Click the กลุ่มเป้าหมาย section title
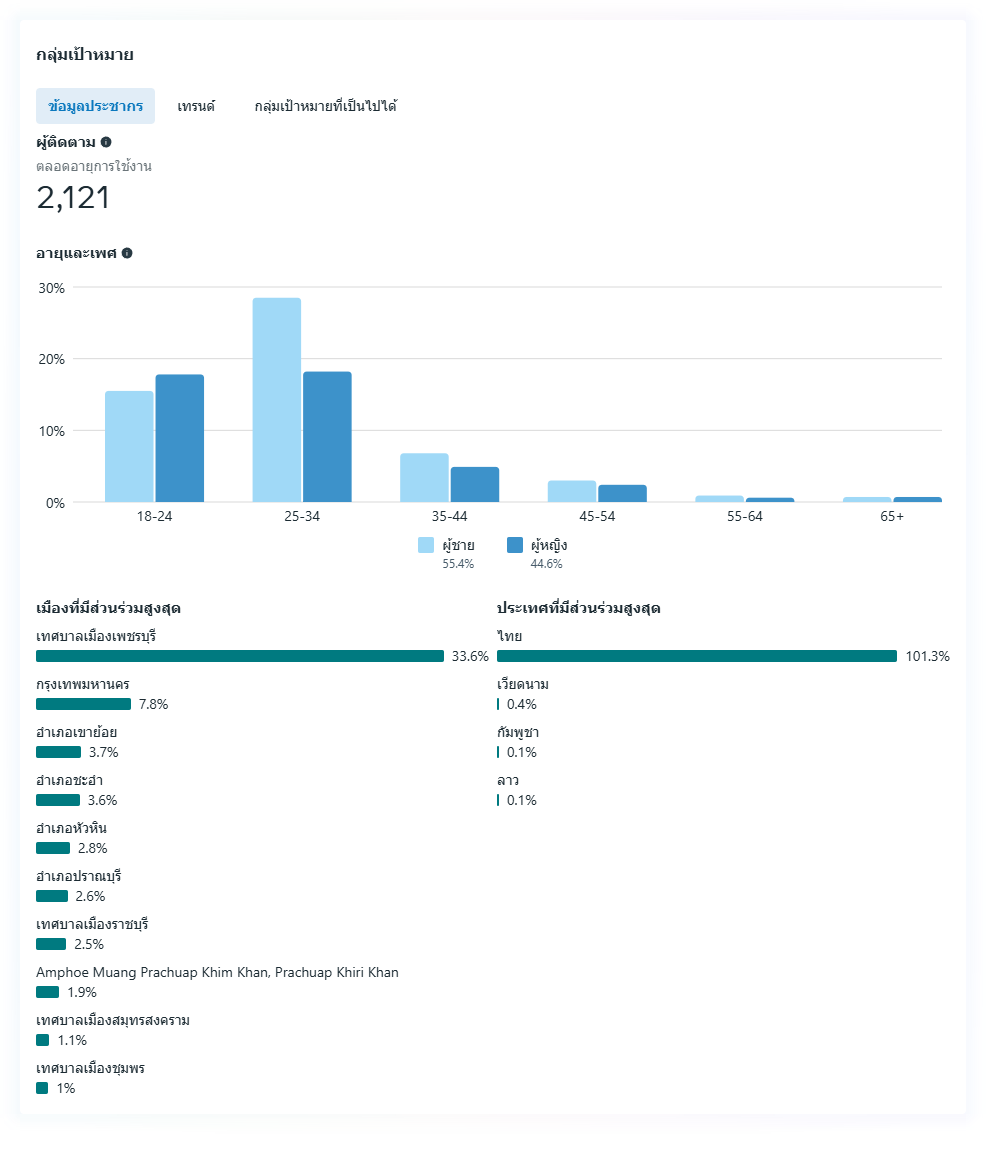This screenshot has width=1006, height=1154. click(85, 54)
